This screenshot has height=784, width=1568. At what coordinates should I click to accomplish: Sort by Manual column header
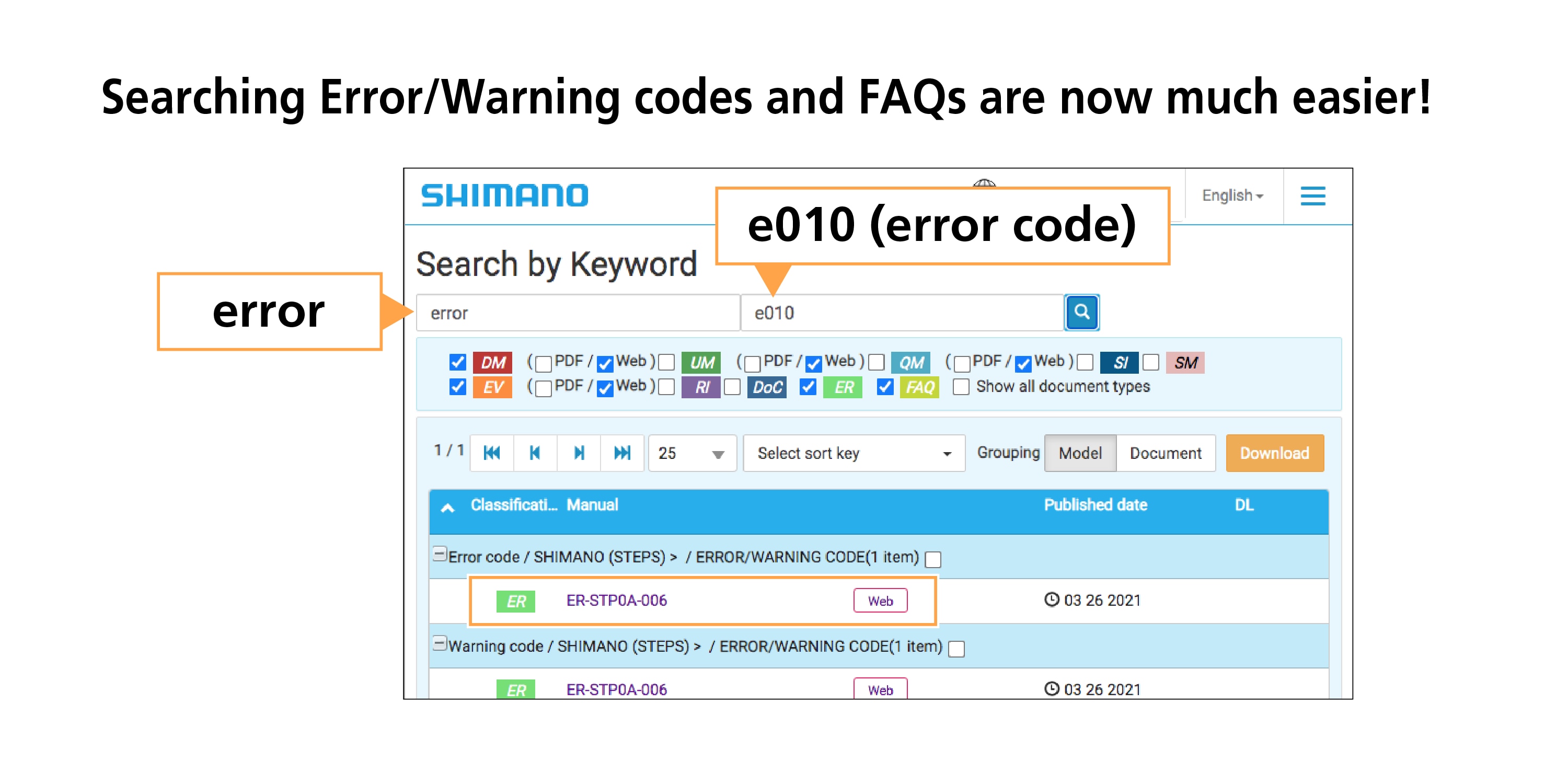[592, 504]
